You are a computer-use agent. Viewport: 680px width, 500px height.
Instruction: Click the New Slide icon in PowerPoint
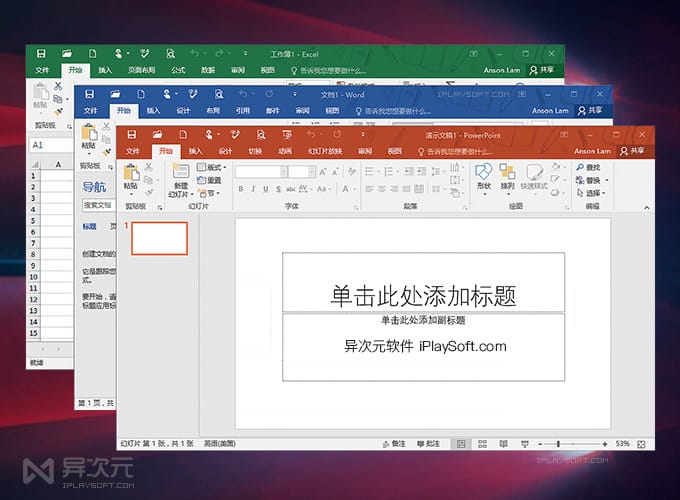pos(180,170)
